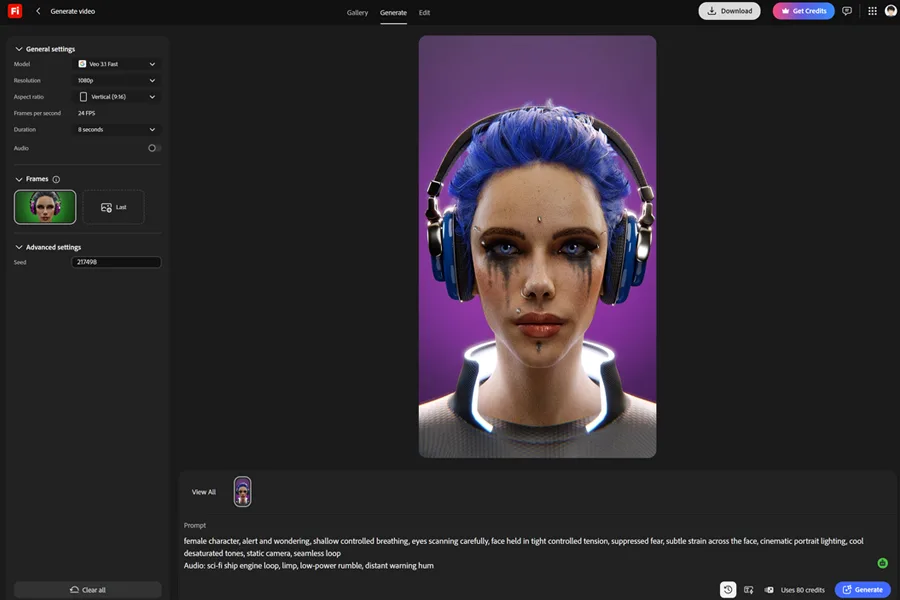Click the Clear all button
This screenshot has height=600, width=900.
[x=88, y=590]
